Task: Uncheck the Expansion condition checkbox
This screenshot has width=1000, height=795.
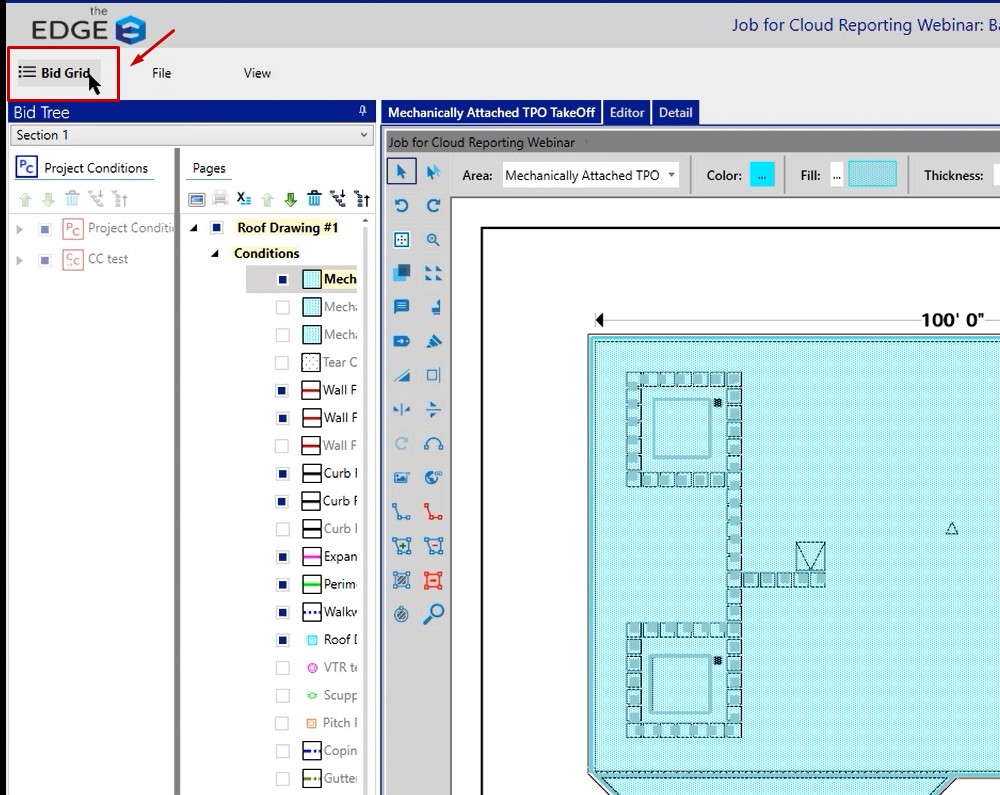Action: (x=282, y=557)
